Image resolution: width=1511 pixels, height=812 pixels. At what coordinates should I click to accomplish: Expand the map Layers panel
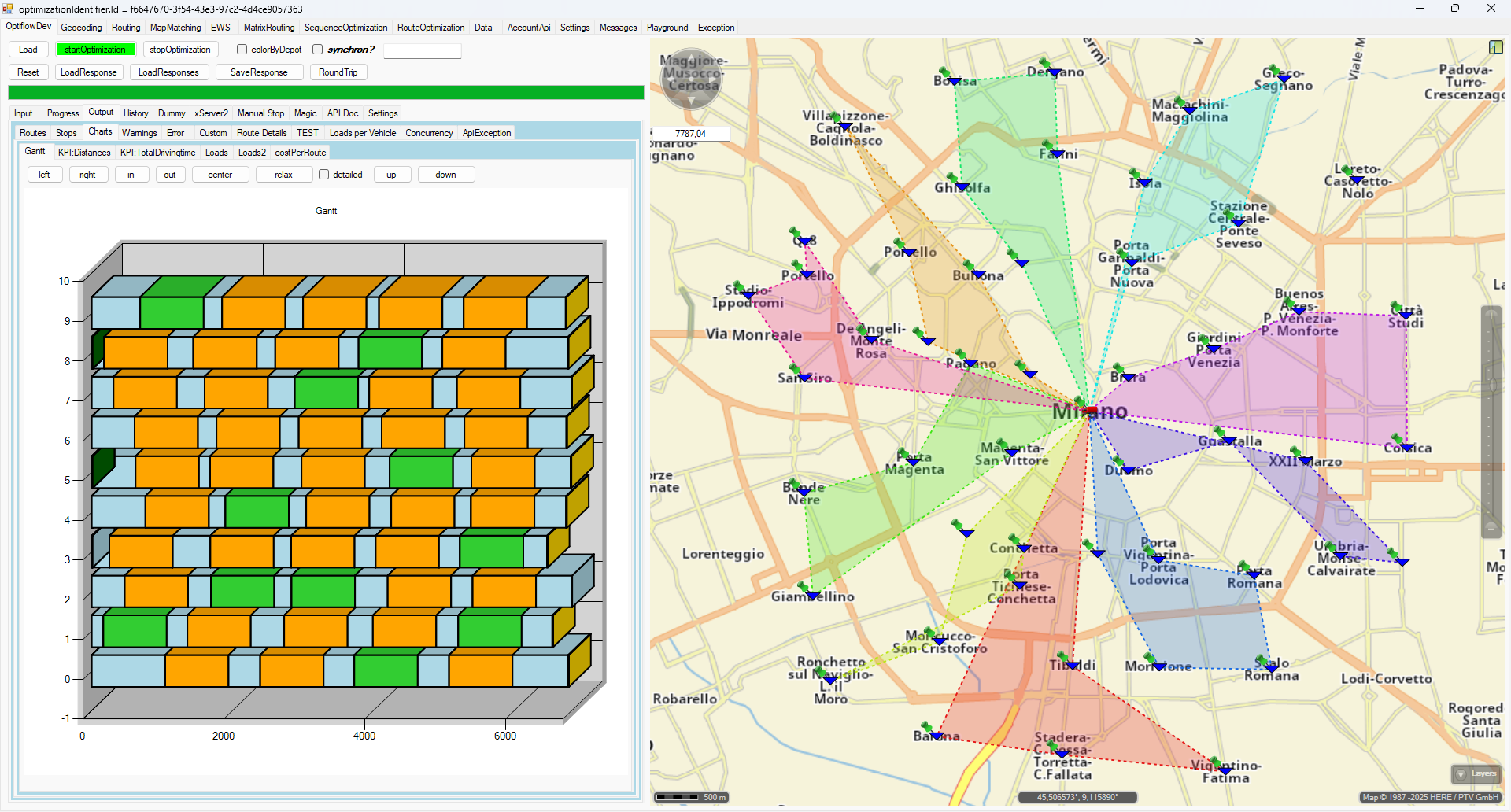1475,773
